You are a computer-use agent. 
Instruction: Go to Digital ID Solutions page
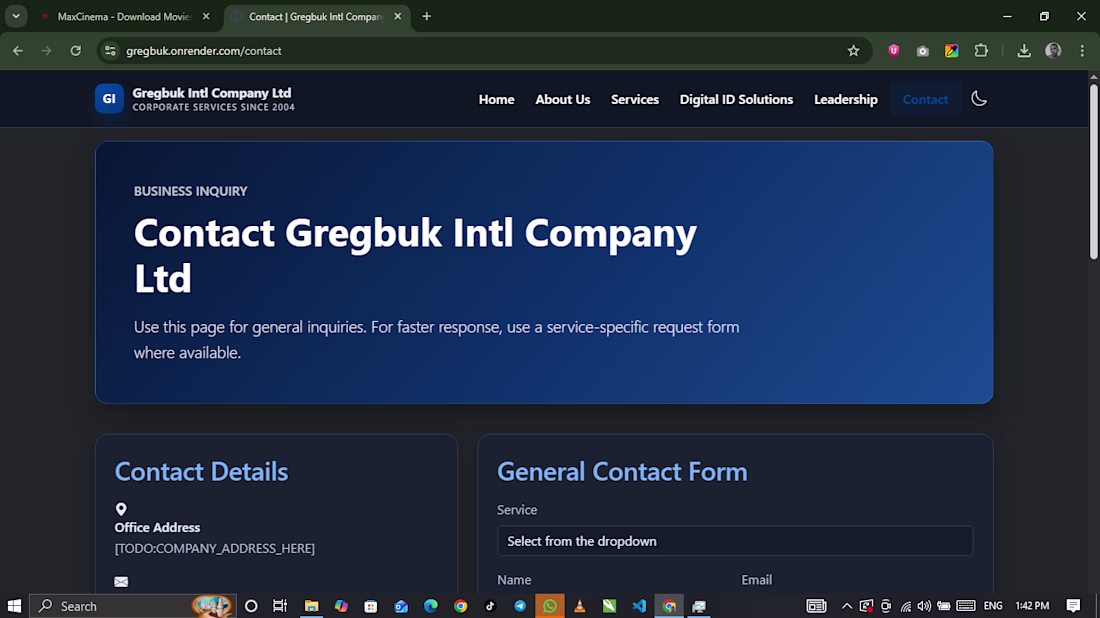(736, 100)
